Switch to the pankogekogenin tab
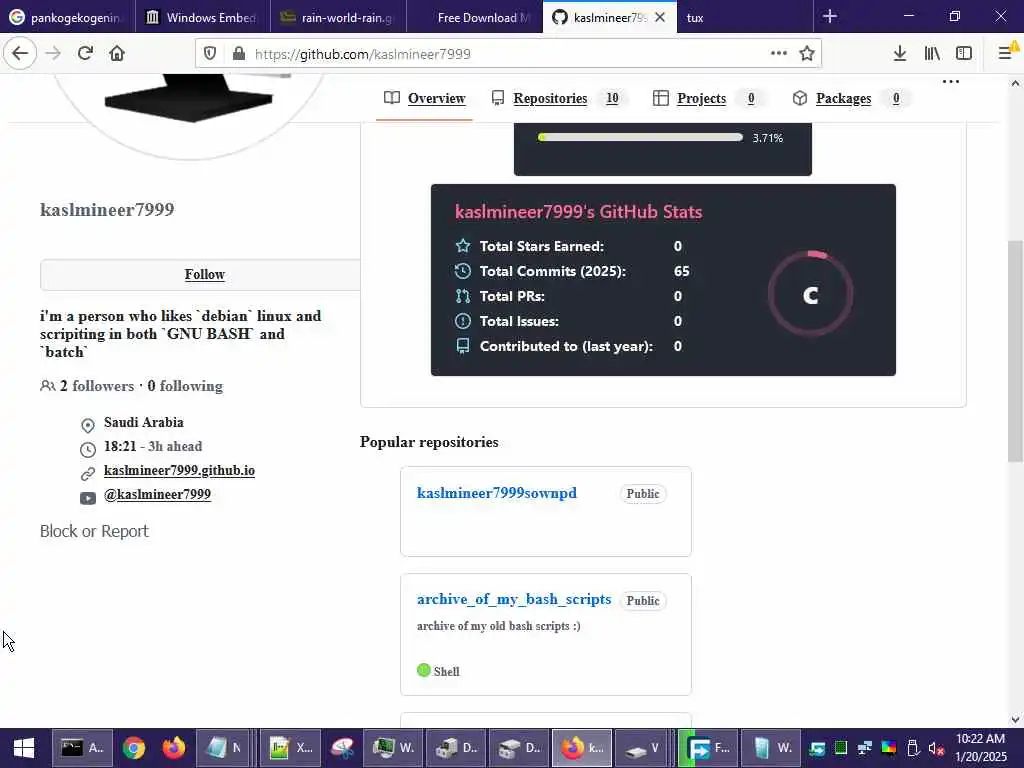Image resolution: width=1024 pixels, height=768 pixels. point(68,17)
